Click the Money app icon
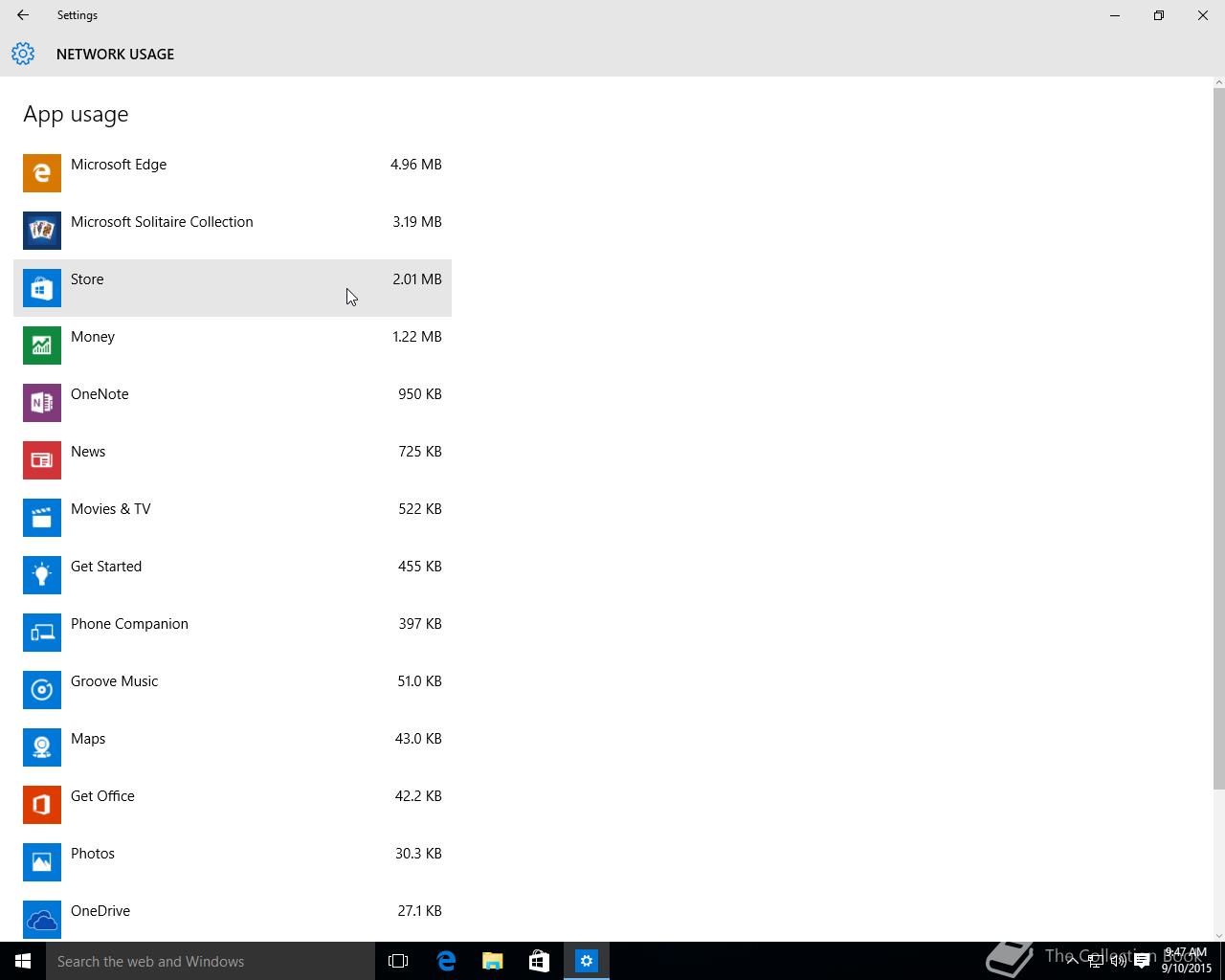Viewport: 1225px width, 980px height. (42, 345)
